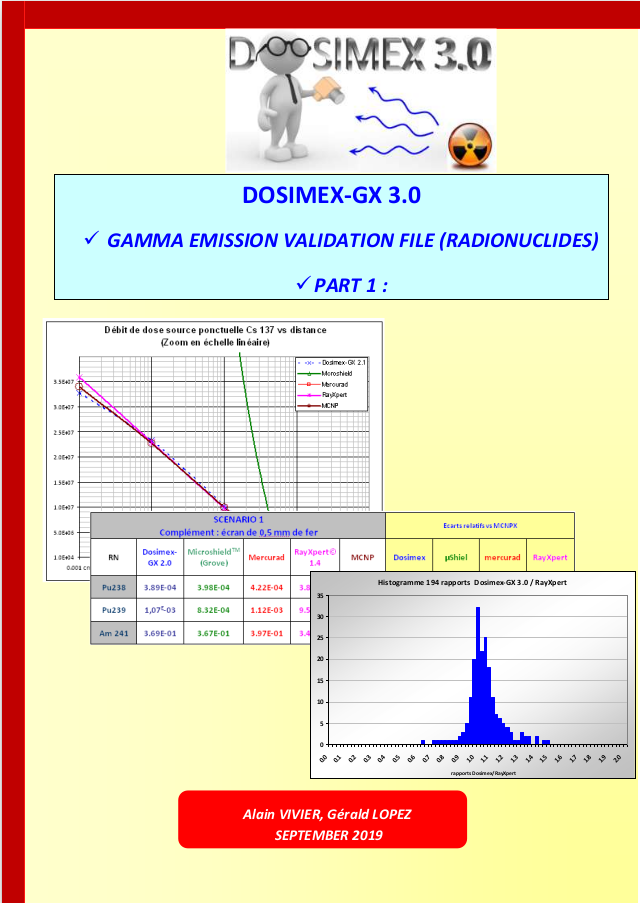The image size is (640, 903).
Task: Click the author names "Alain VIVIER, Gérald LOPEZ"
Action: pos(327,814)
